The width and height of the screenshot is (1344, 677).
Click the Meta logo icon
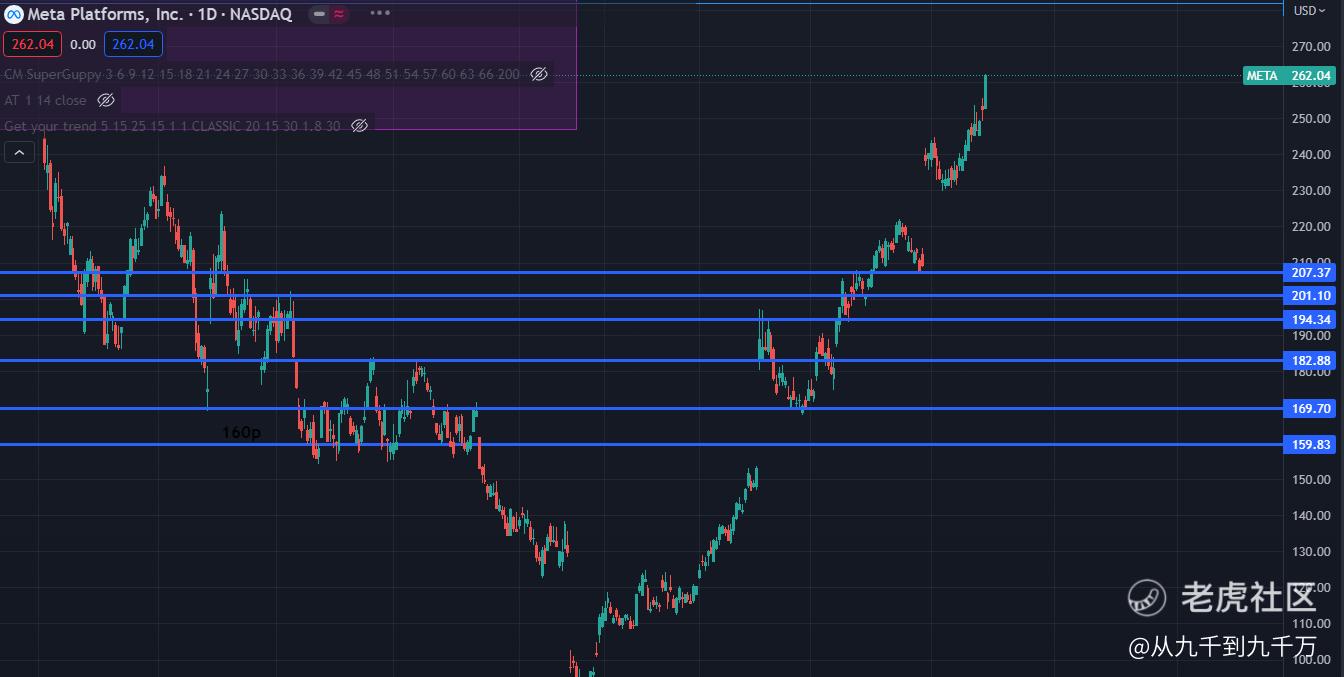(15, 14)
